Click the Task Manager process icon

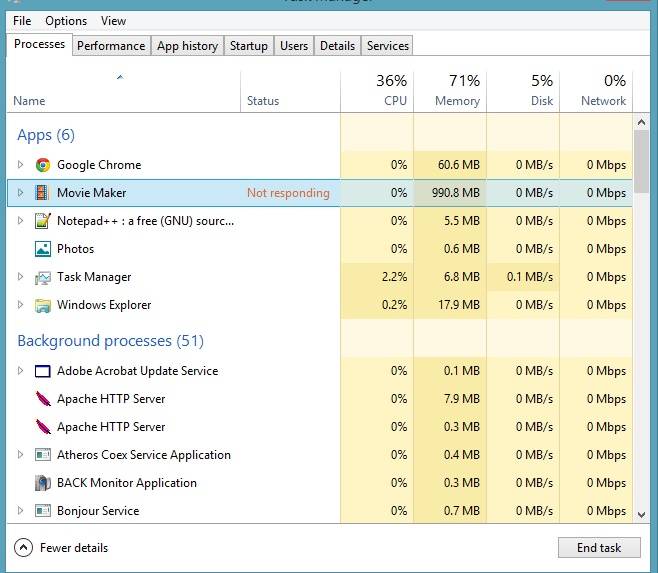[43, 277]
